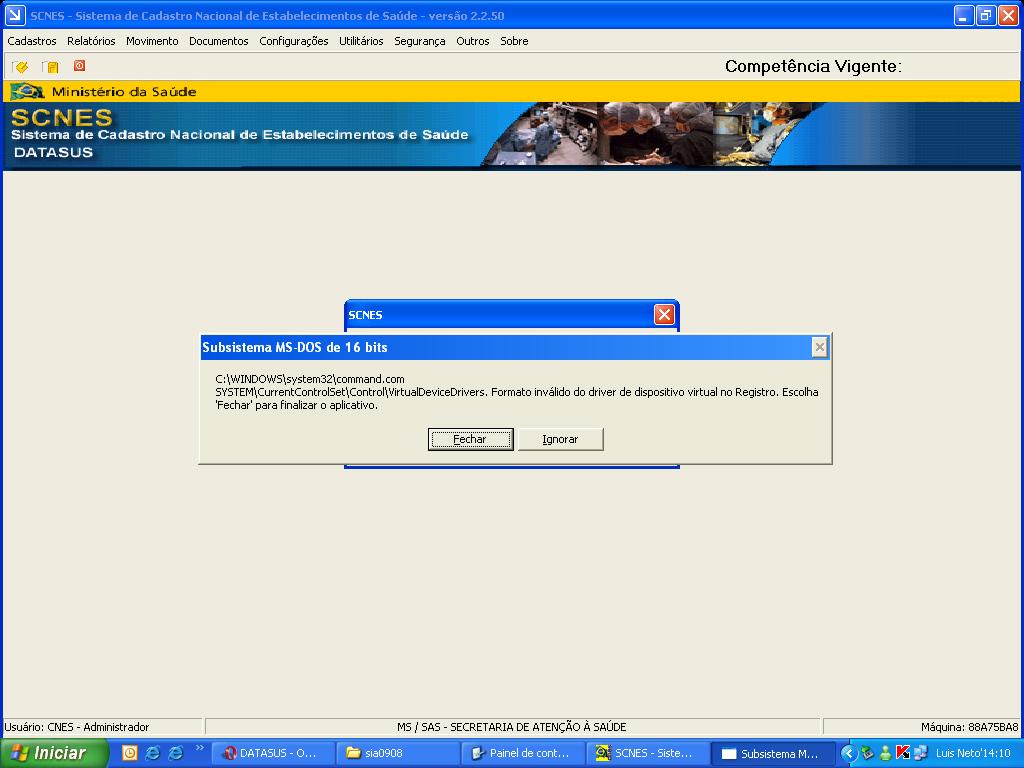
Task: Switch to the Painel de controle taskbar button
Action: point(523,753)
